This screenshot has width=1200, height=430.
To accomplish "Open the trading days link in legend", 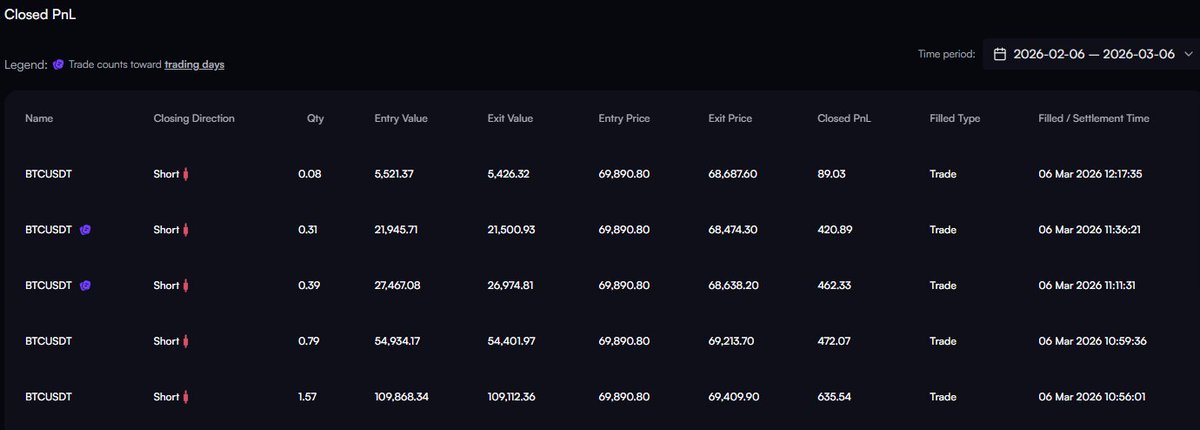I will pyautogui.click(x=194, y=64).
